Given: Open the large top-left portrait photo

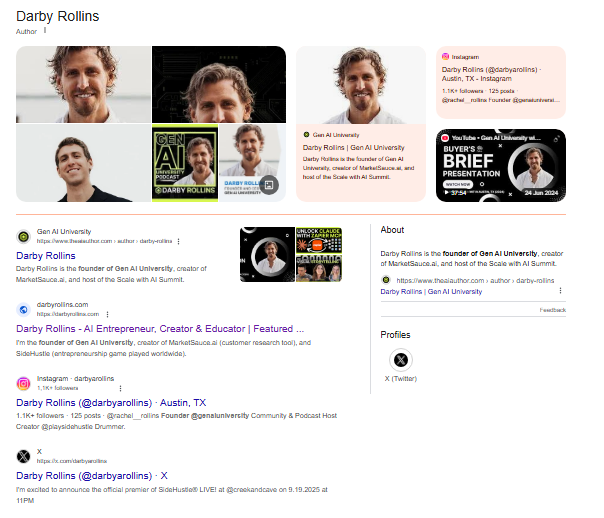Looking at the screenshot, I should 83,84.
